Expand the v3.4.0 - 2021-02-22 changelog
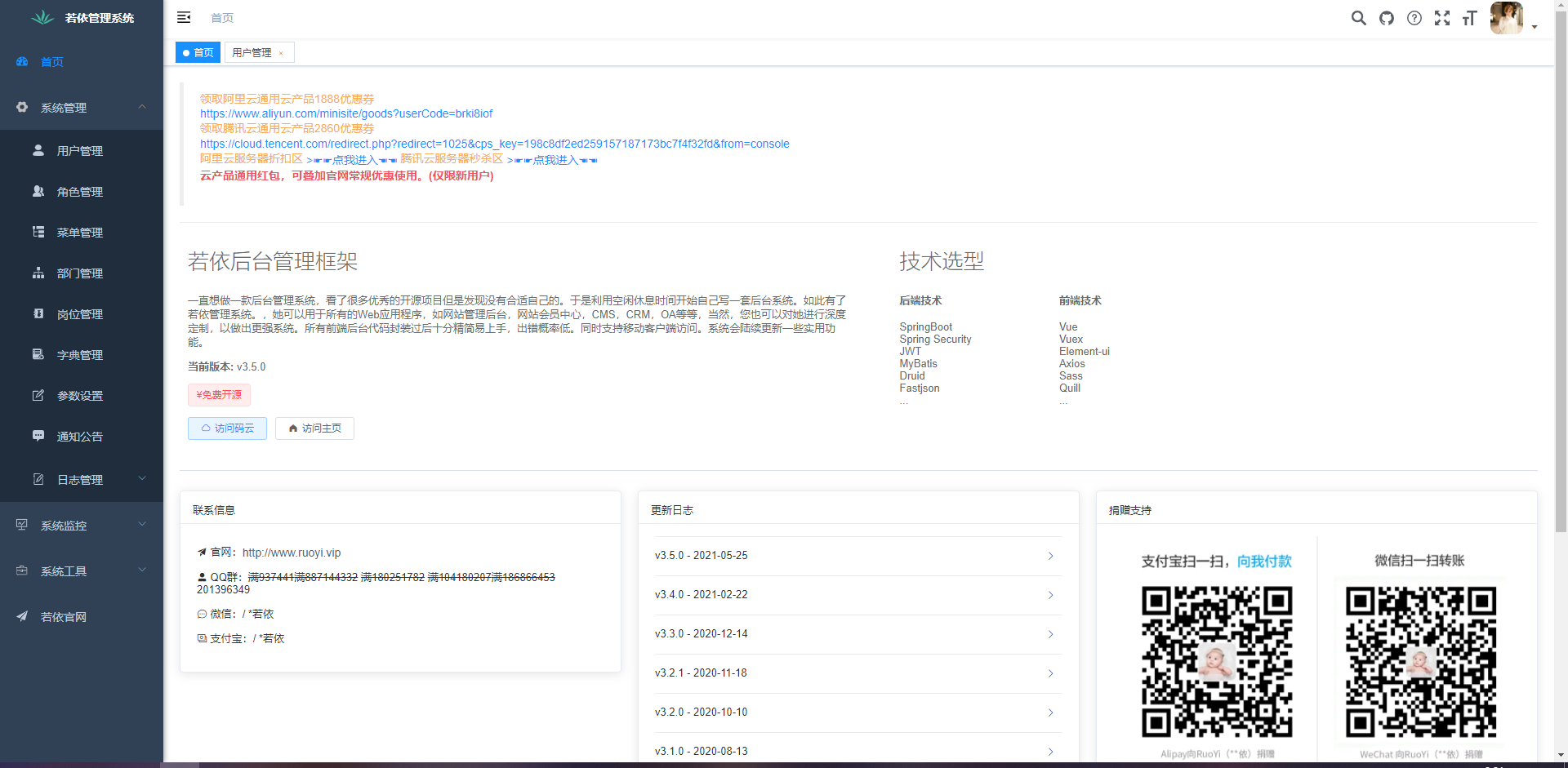This screenshot has height=768, width=1568. tap(858, 595)
